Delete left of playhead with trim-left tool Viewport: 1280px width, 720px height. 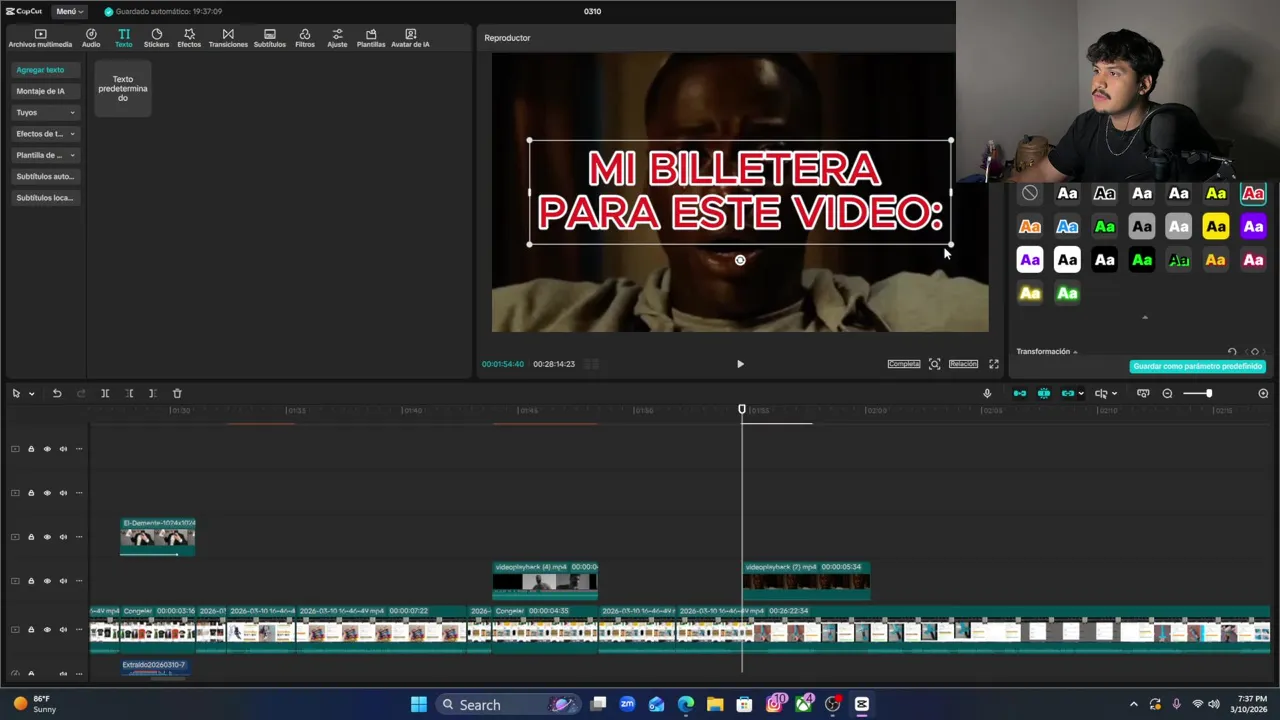coord(129,393)
